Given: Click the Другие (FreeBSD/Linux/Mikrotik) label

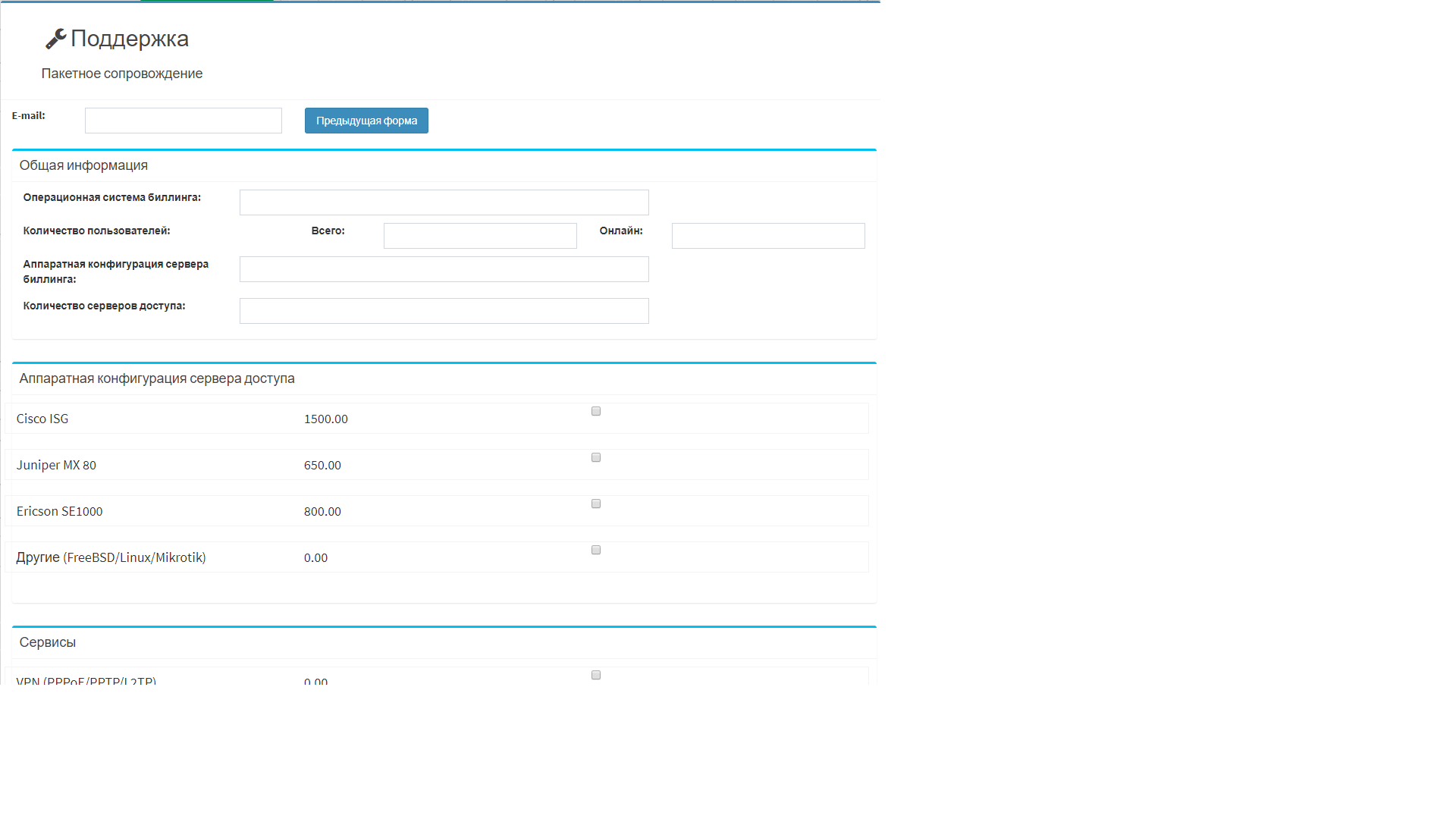Looking at the screenshot, I should click(111, 557).
